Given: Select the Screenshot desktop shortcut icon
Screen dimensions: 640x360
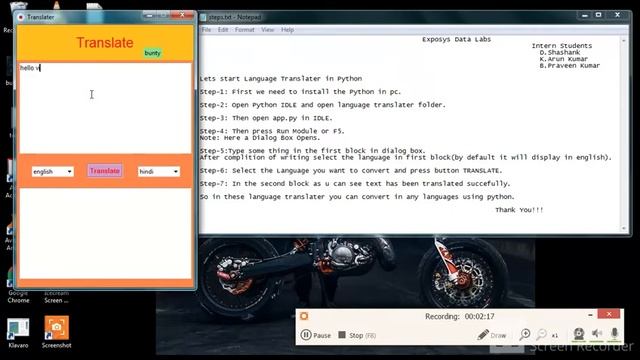Looking at the screenshot, I should (x=57, y=333).
